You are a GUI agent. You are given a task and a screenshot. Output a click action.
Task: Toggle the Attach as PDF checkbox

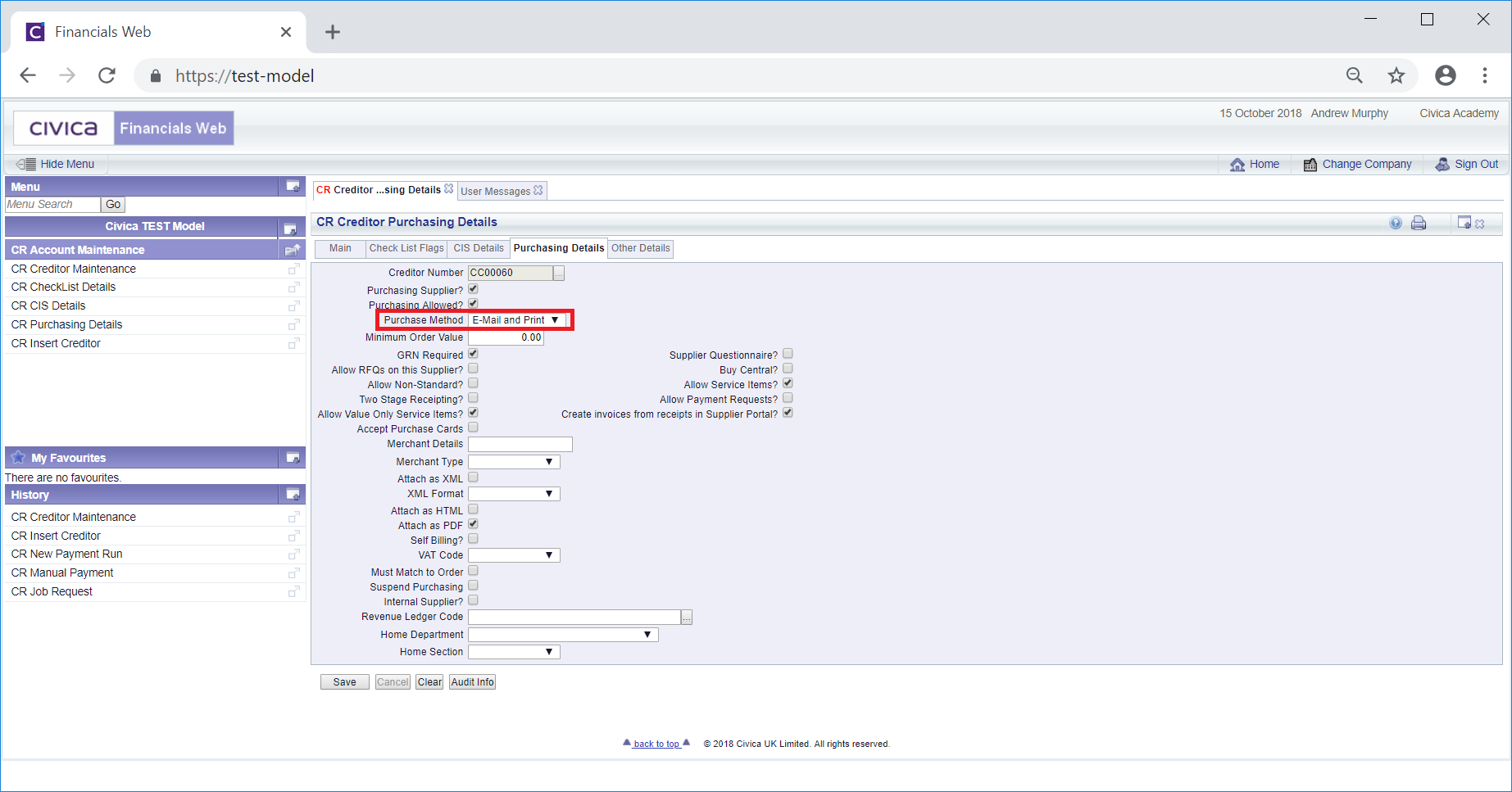[x=473, y=524]
